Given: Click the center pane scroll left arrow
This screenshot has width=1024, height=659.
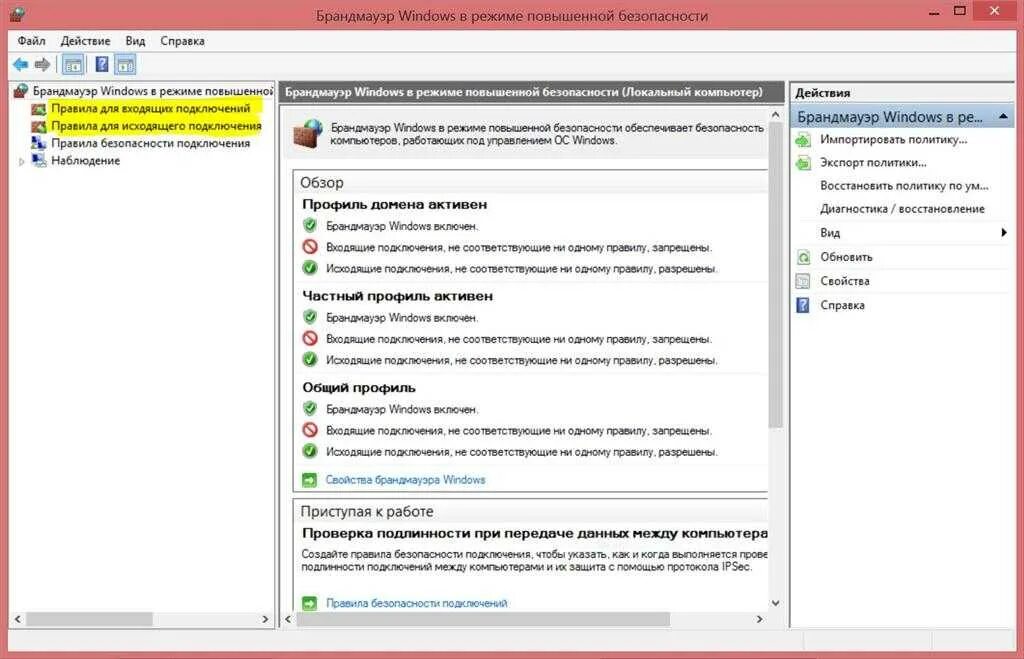Looking at the screenshot, I should coord(289,619).
